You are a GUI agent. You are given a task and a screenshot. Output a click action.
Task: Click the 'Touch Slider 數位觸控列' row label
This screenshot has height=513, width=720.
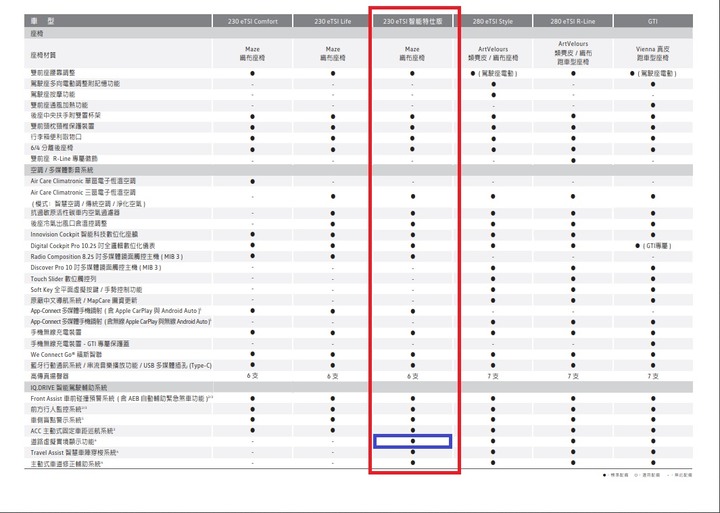63,279
